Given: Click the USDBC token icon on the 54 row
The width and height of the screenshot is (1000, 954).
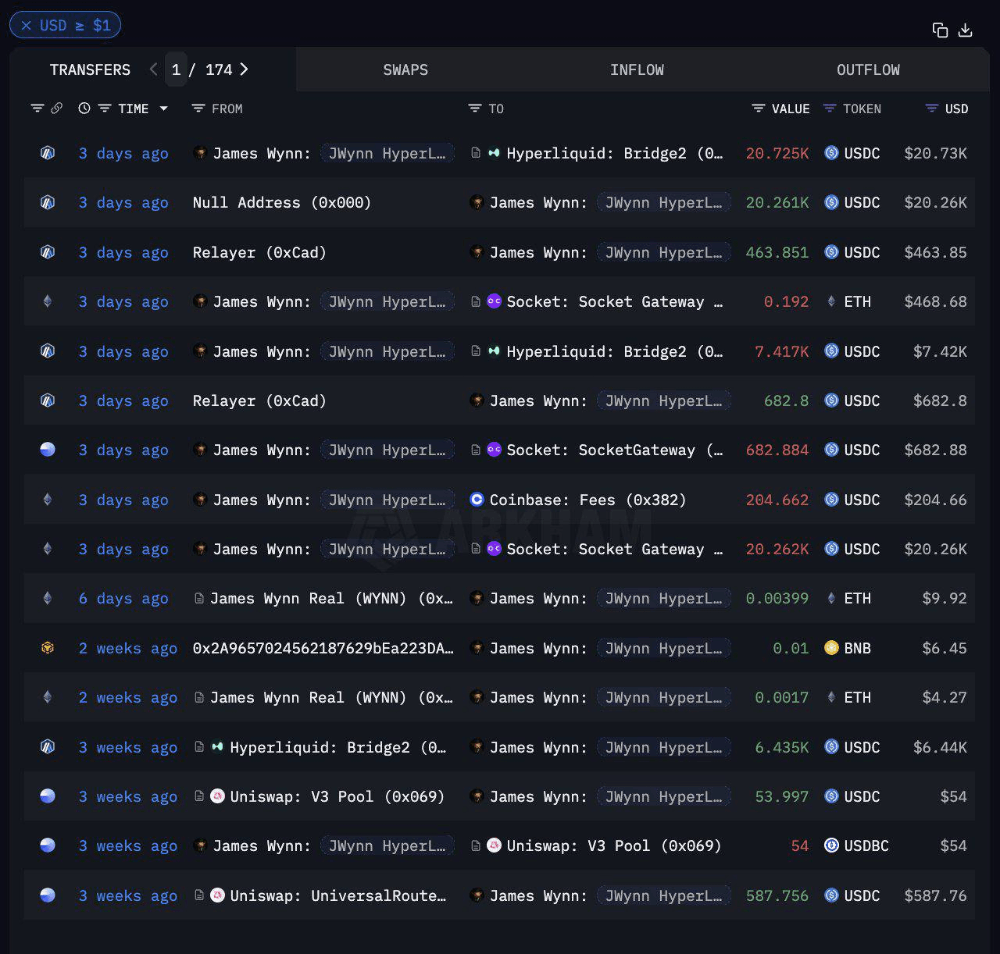Looking at the screenshot, I should [831, 846].
